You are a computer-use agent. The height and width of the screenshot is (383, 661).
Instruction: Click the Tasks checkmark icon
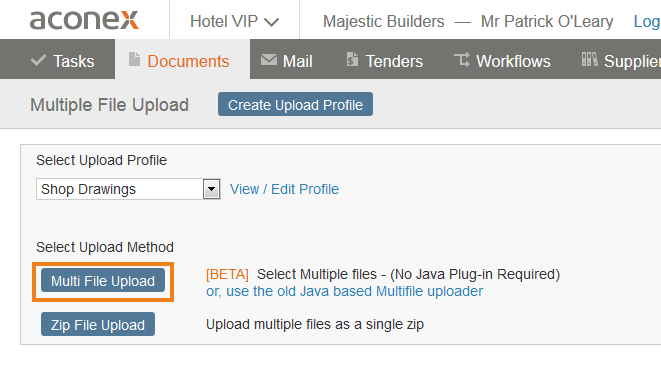(x=38, y=60)
